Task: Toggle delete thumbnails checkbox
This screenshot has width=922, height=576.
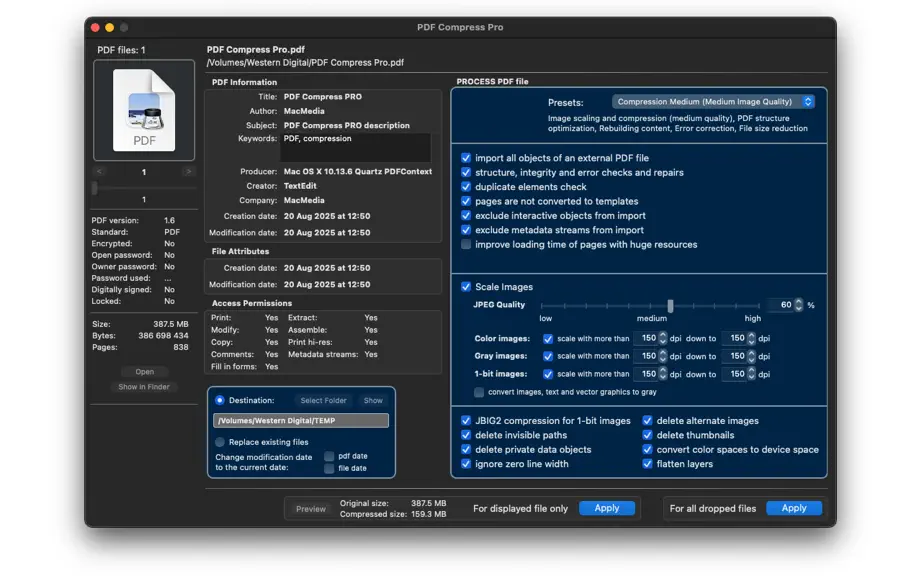Action: [647, 435]
